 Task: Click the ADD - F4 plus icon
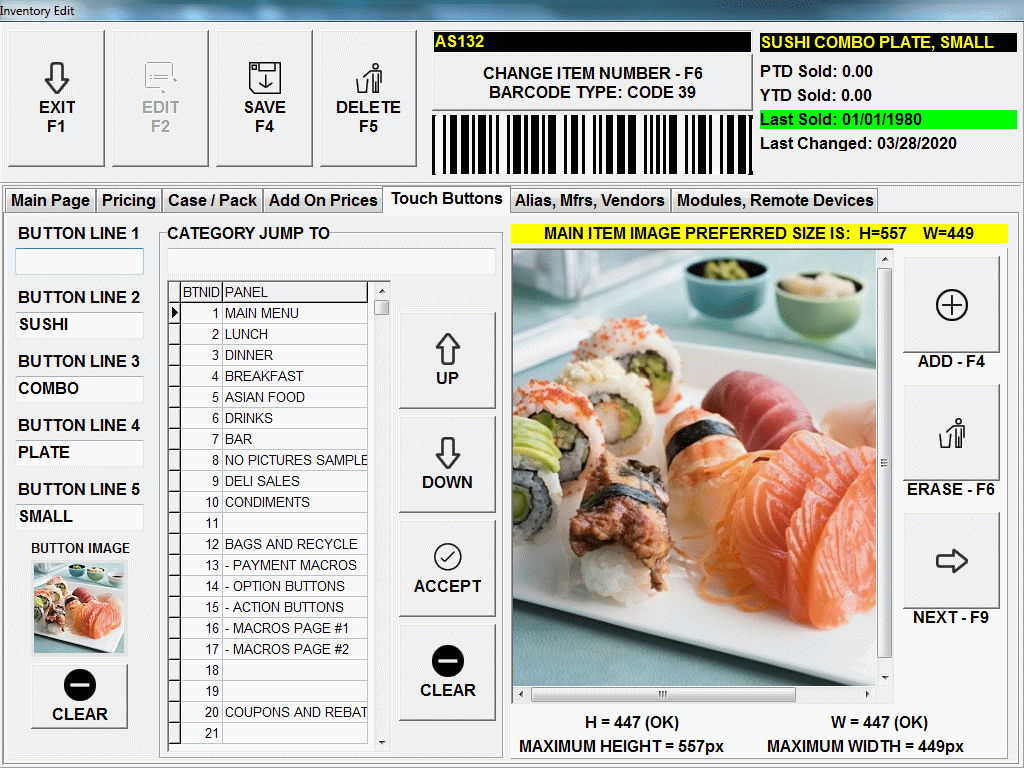click(x=951, y=305)
